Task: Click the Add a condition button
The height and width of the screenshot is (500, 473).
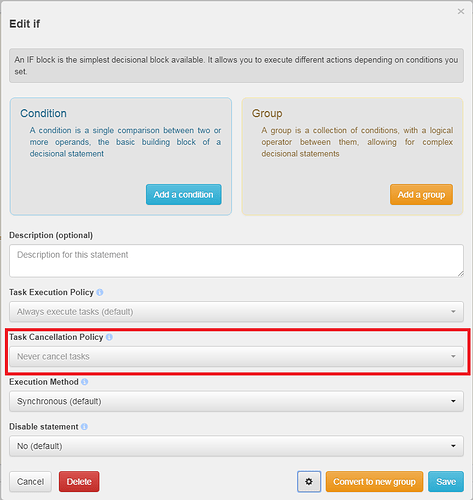Action: tap(183, 194)
